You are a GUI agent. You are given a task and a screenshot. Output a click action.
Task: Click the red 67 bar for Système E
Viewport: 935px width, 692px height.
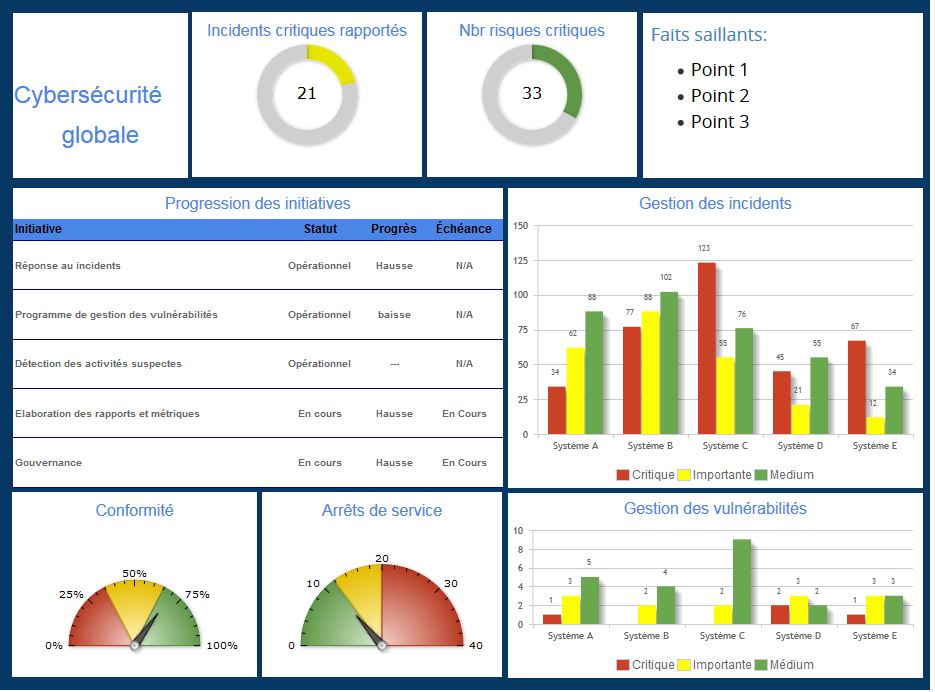857,387
